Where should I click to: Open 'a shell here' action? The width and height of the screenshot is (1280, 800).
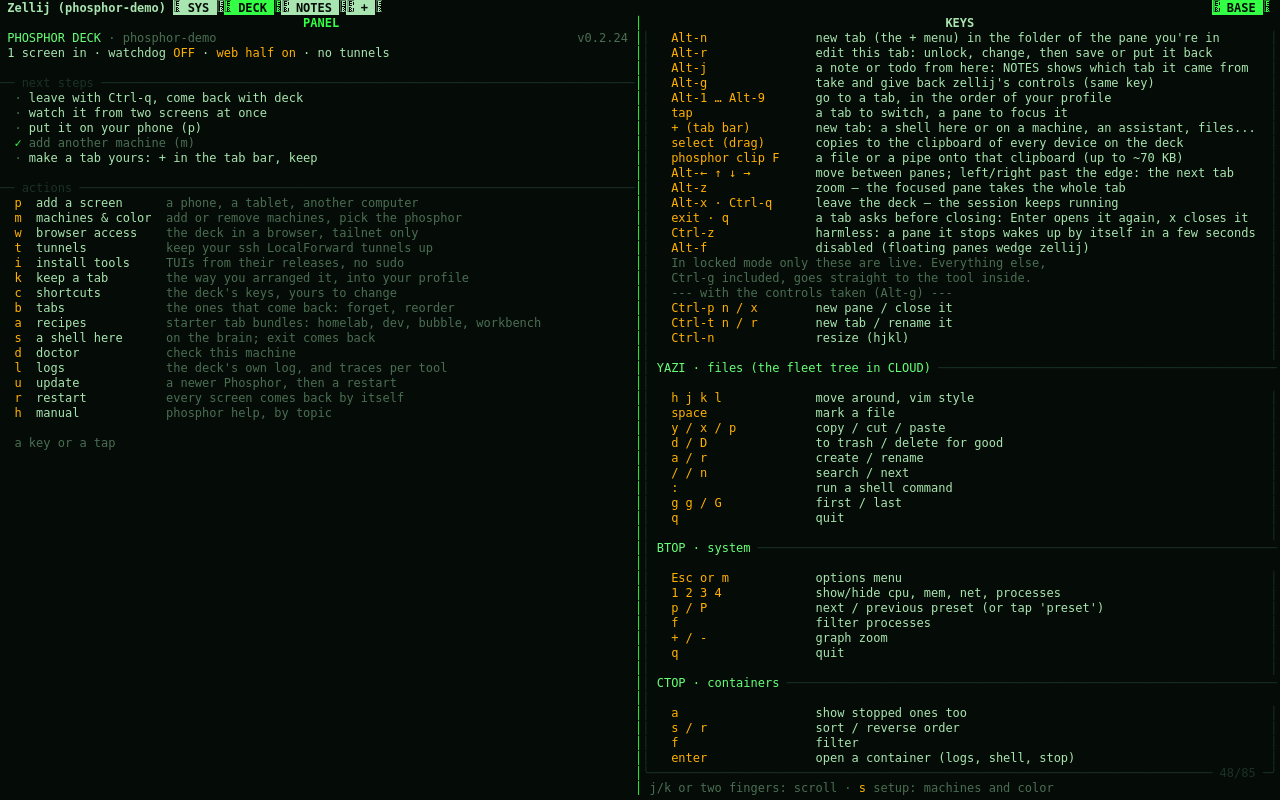[195, 338]
